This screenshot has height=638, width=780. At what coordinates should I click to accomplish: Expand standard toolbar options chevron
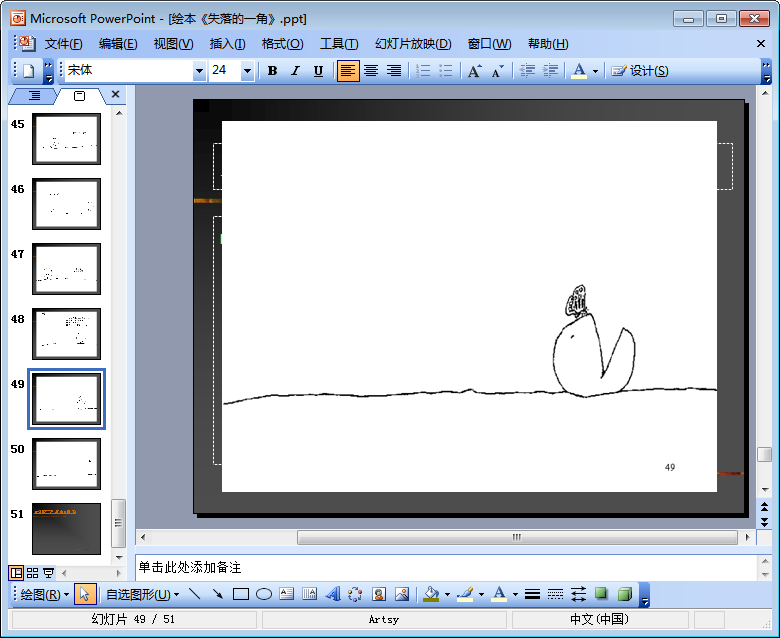48,72
